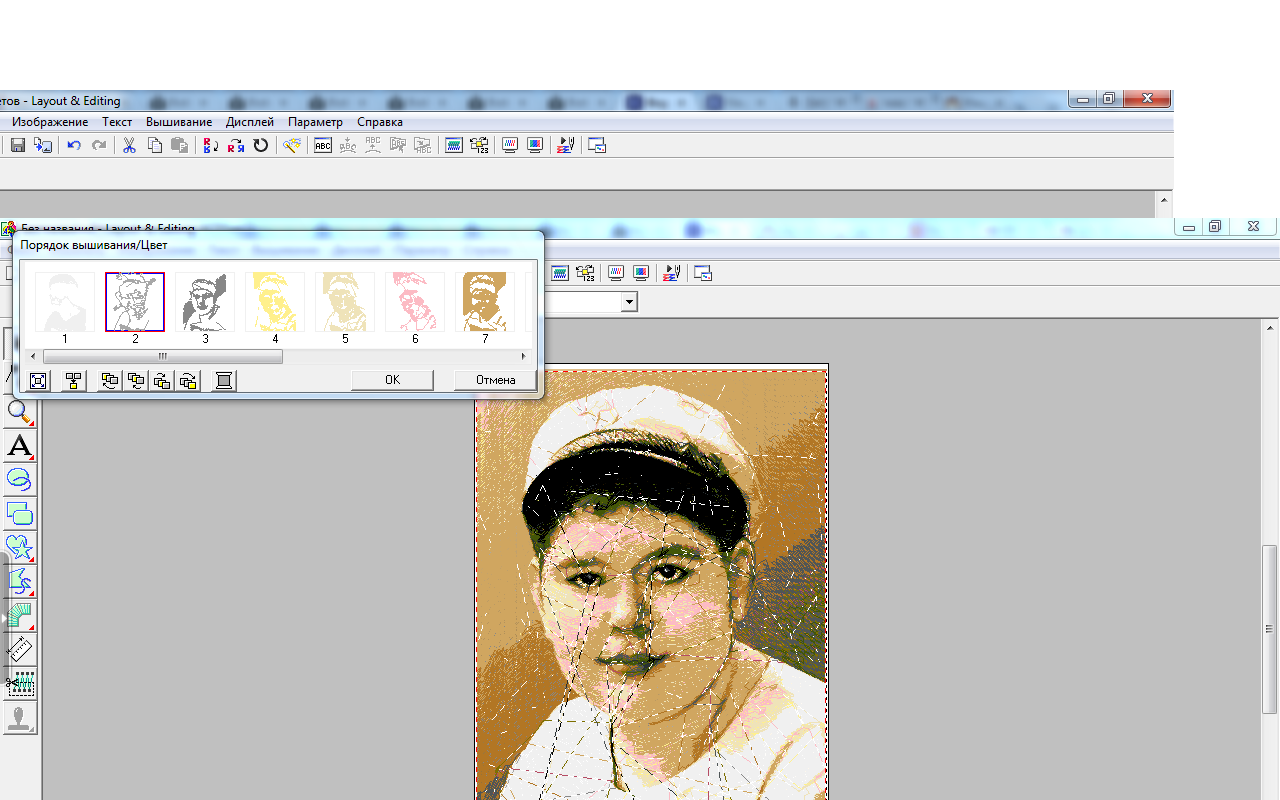Viewport: 1280px width, 800px height.
Task: Click the Paste clipboard icon
Action: point(179,145)
